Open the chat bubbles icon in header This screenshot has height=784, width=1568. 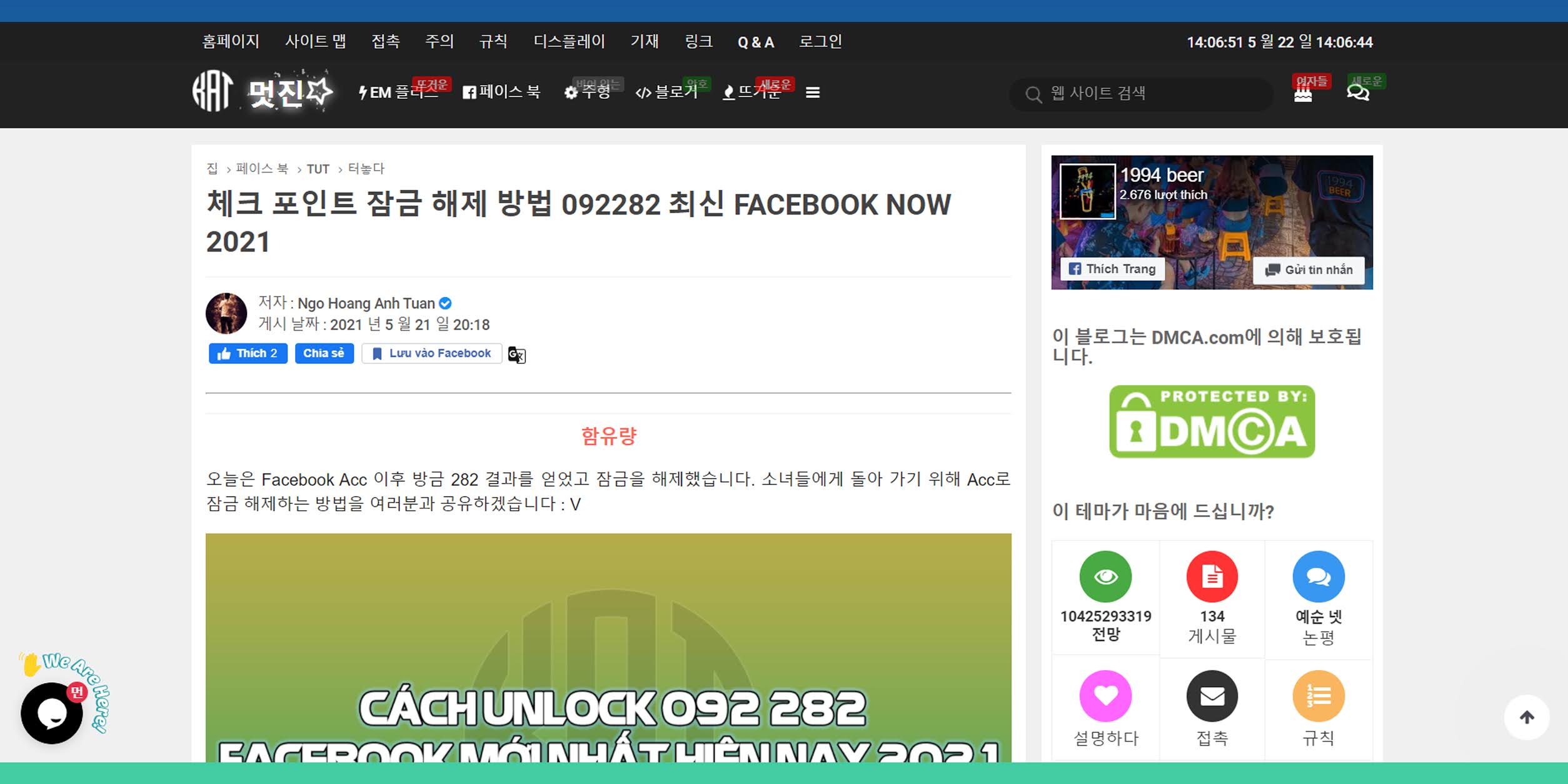1357,93
